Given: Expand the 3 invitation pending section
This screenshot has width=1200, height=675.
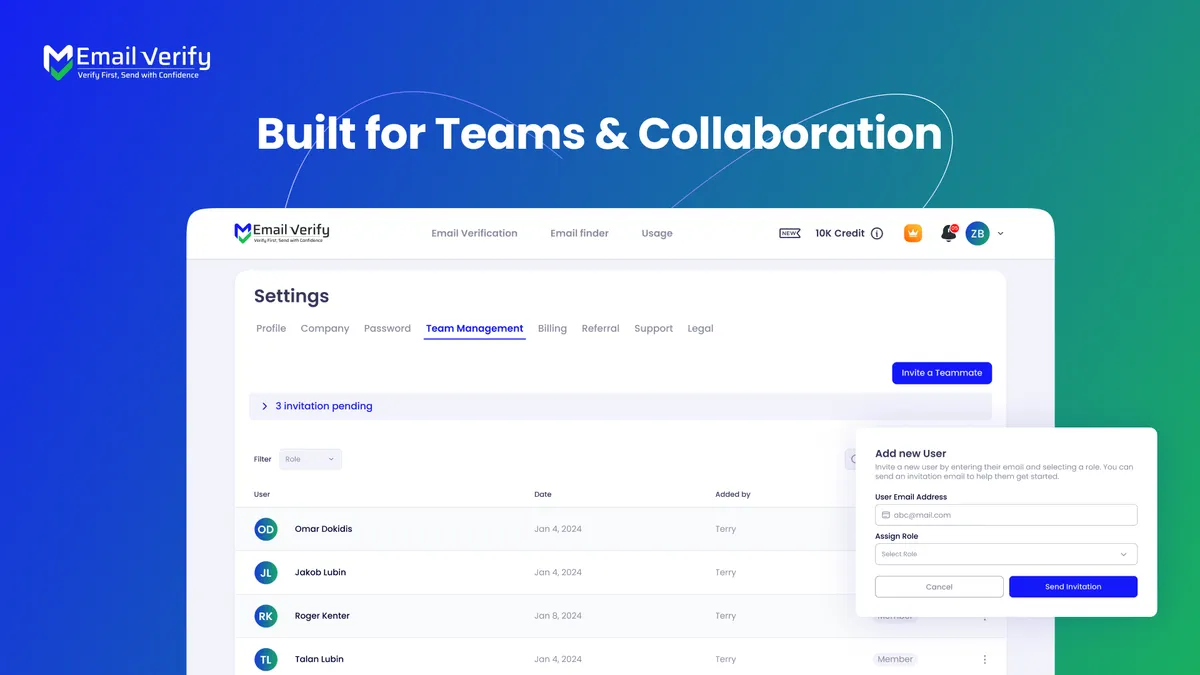Looking at the screenshot, I should pyautogui.click(x=620, y=406).
